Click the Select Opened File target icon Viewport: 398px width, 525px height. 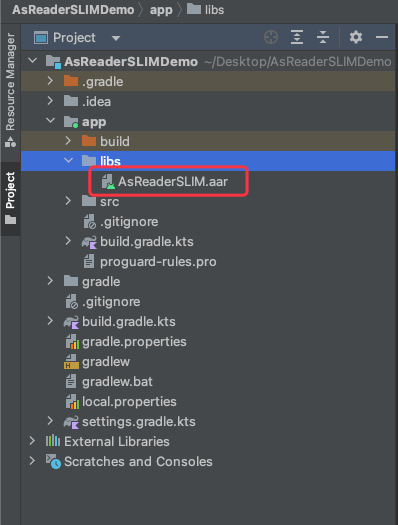click(271, 37)
